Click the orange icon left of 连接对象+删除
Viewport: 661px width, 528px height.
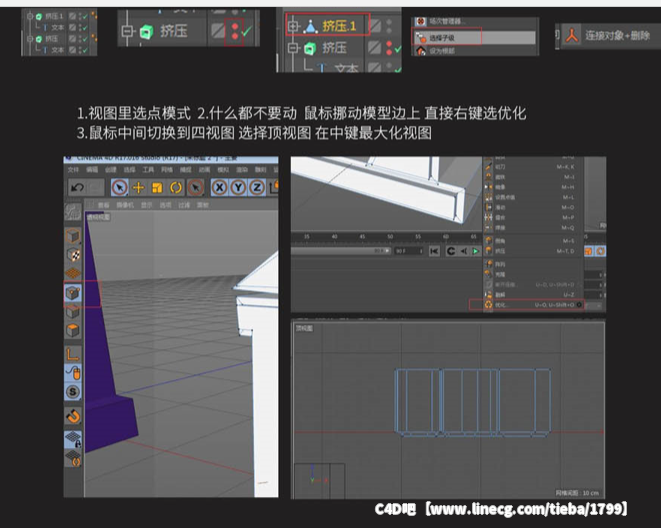click(x=572, y=35)
